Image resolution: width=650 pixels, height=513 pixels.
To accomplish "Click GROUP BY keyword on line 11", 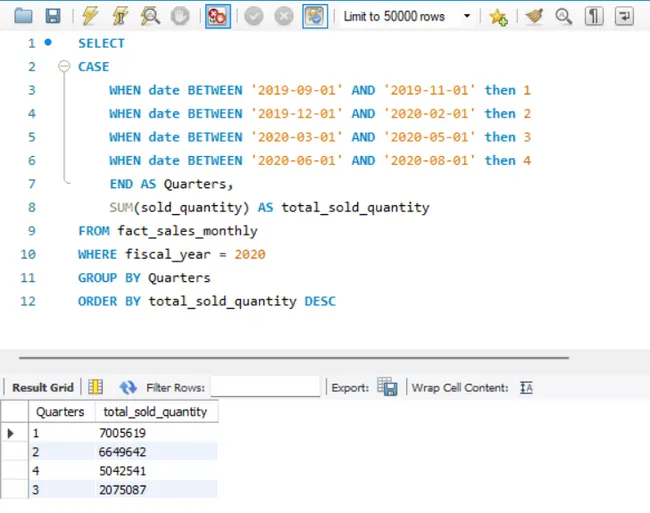I will click(109, 278).
